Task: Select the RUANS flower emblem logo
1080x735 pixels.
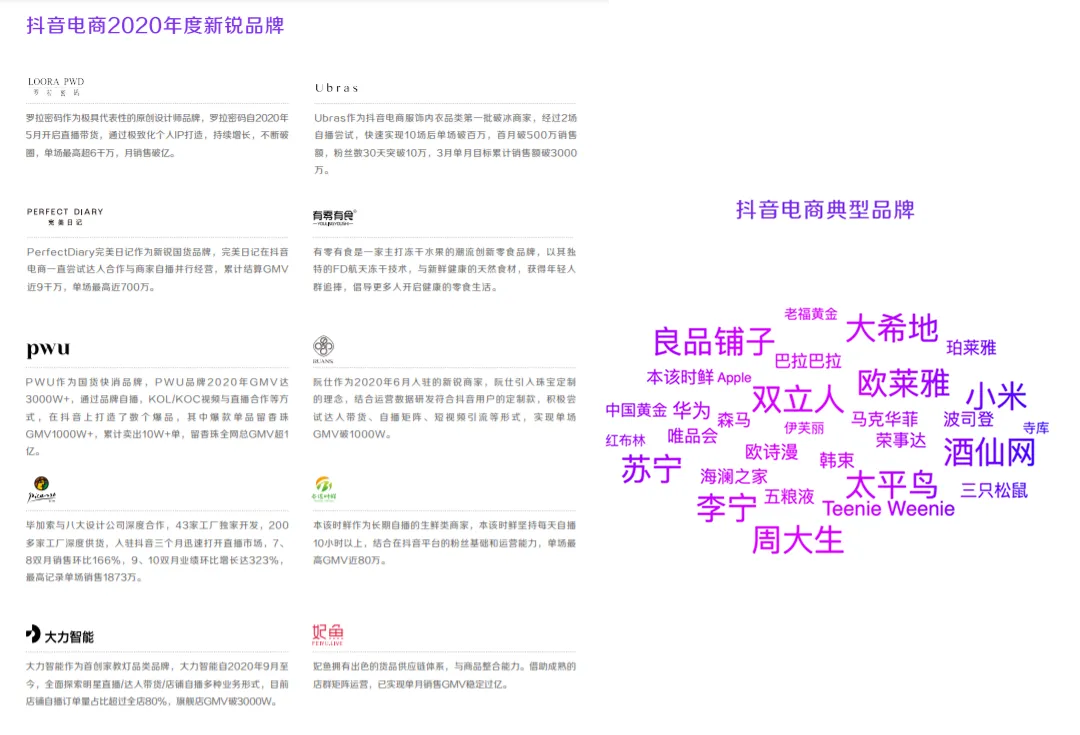Action: (x=323, y=349)
